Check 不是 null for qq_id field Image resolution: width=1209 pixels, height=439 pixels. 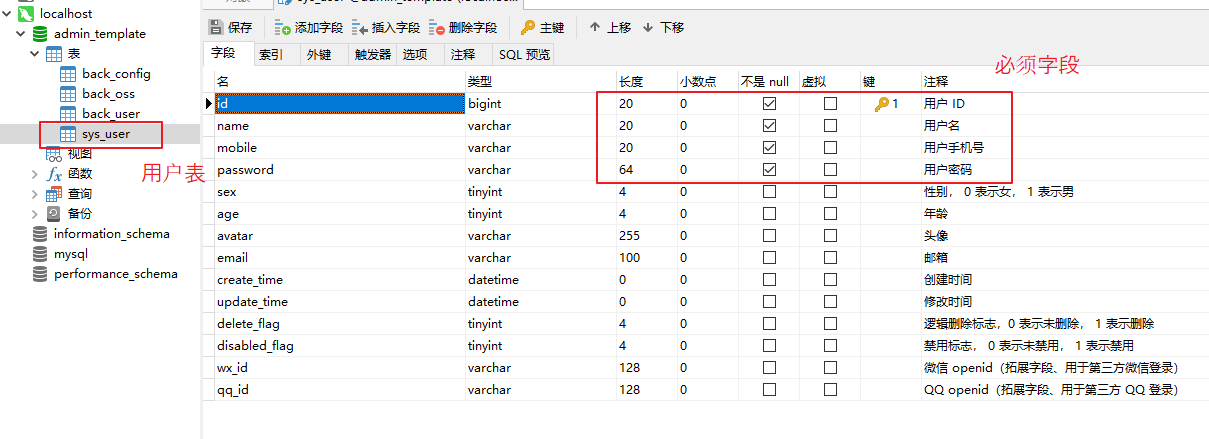[769, 390]
